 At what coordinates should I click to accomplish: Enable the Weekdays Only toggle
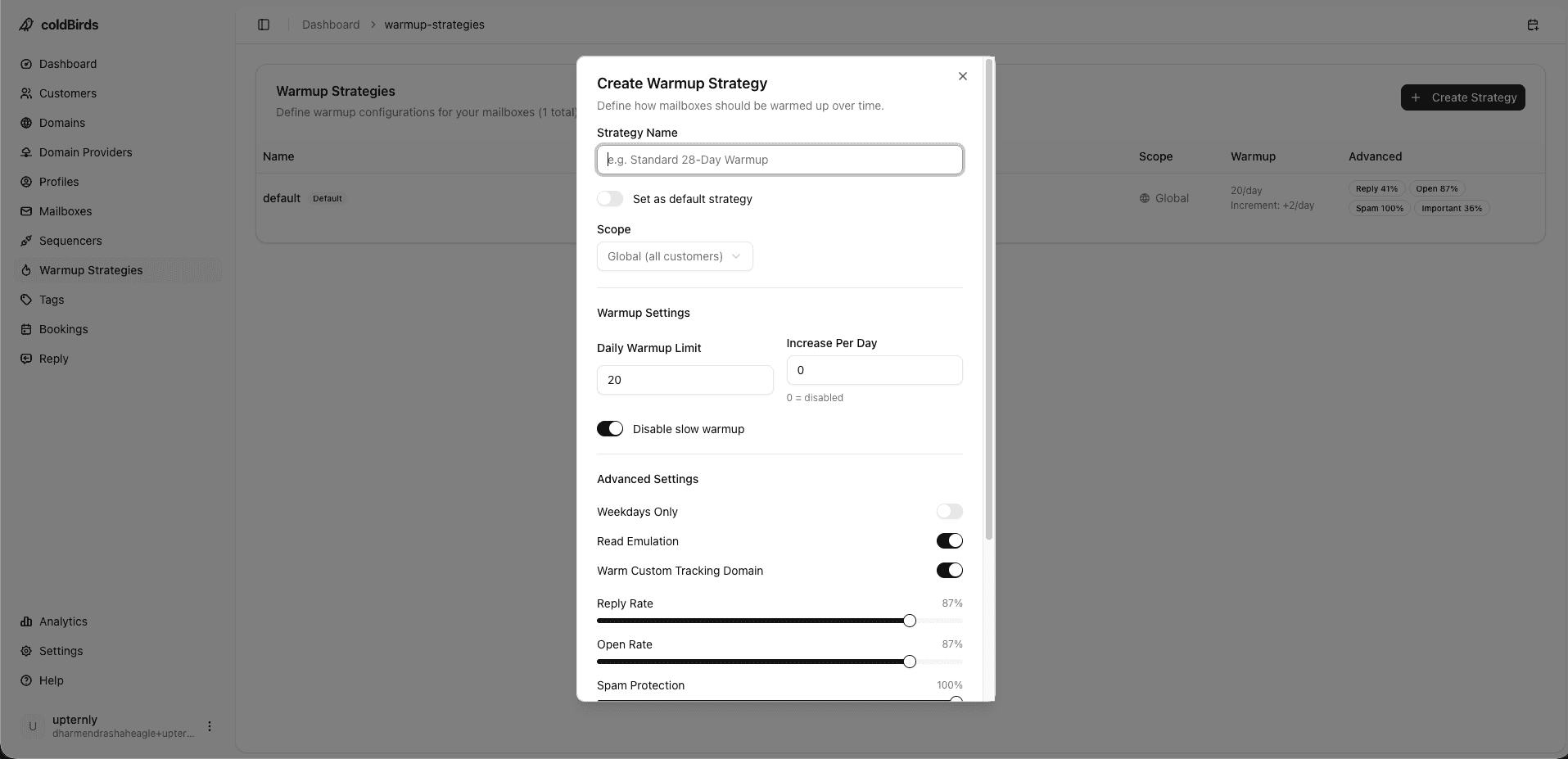pyautogui.click(x=949, y=511)
